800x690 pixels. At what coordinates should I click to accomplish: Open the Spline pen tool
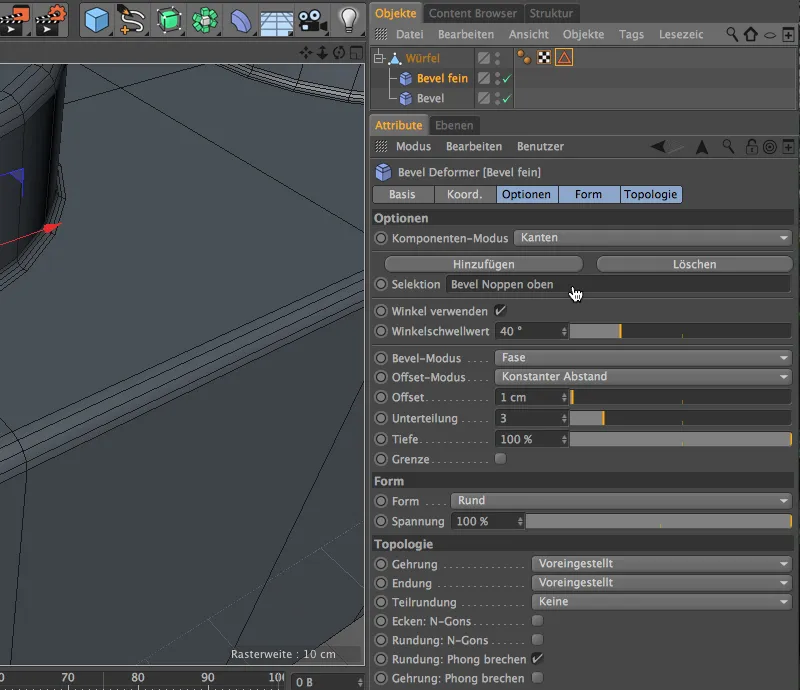132,20
